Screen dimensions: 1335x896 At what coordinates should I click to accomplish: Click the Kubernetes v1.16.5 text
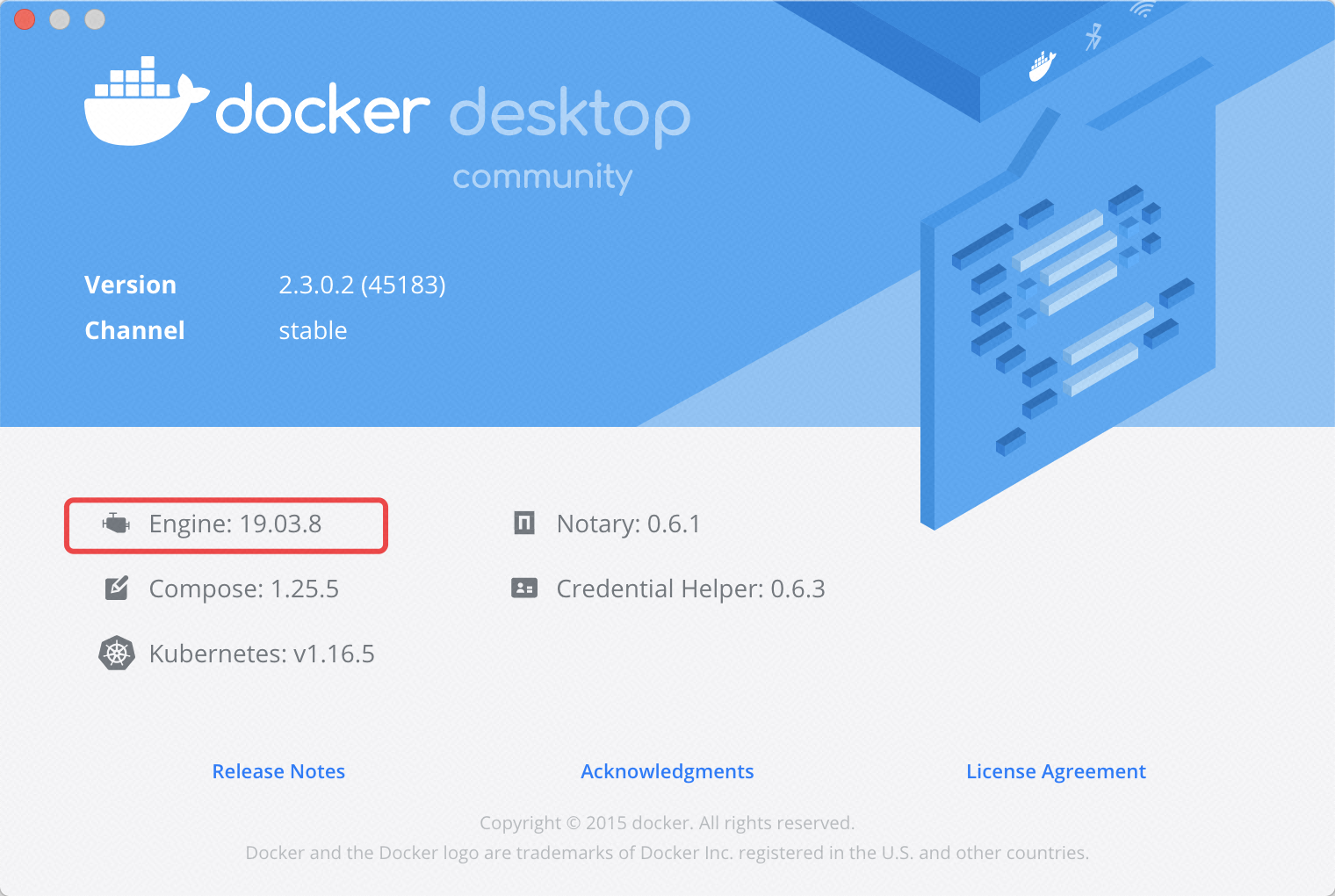[262, 654]
